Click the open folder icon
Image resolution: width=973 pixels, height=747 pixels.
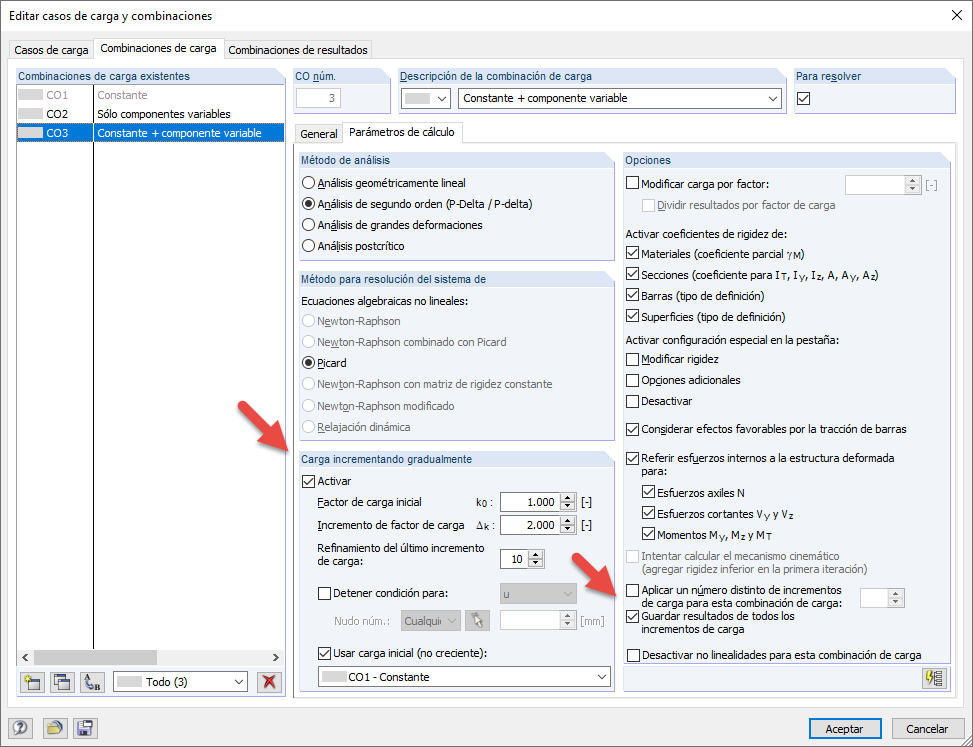pyautogui.click(x=54, y=728)
